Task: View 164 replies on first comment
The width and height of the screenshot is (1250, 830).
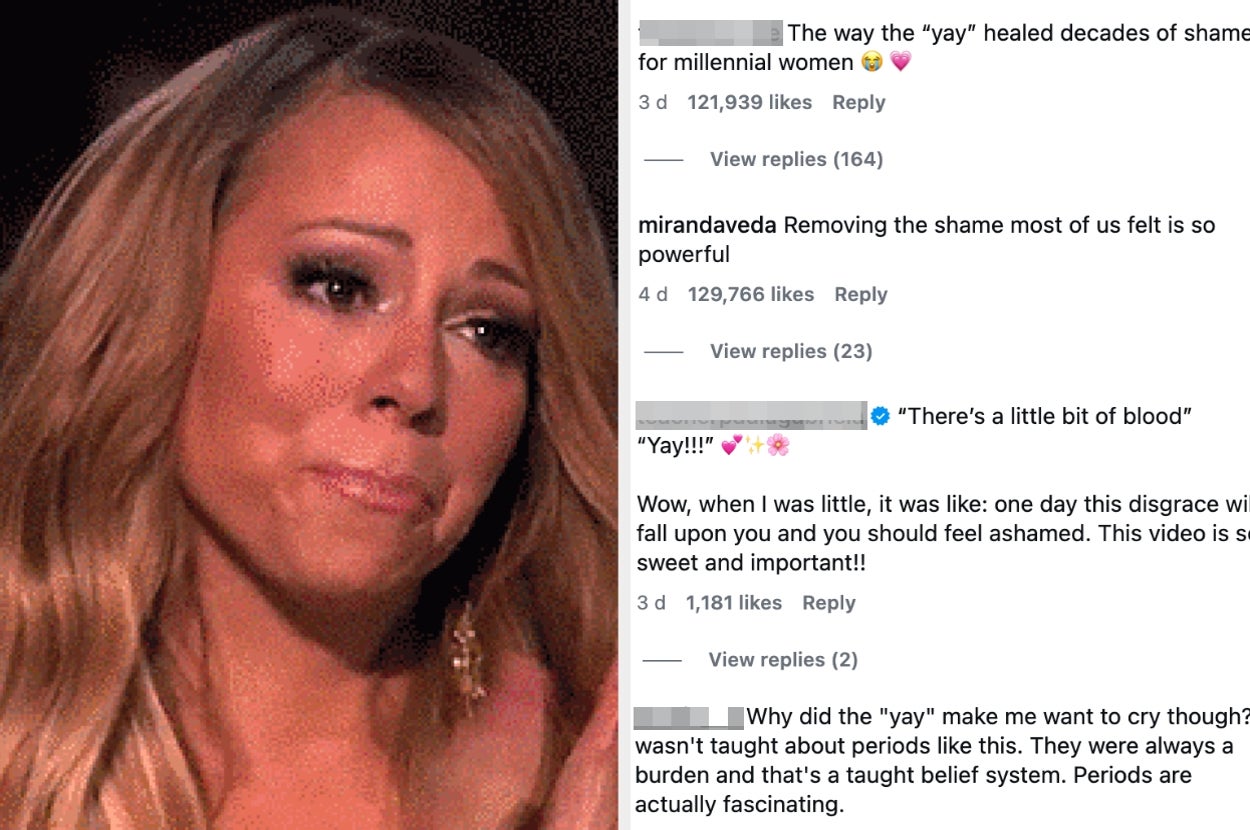Action: click(x=796, y=159)
